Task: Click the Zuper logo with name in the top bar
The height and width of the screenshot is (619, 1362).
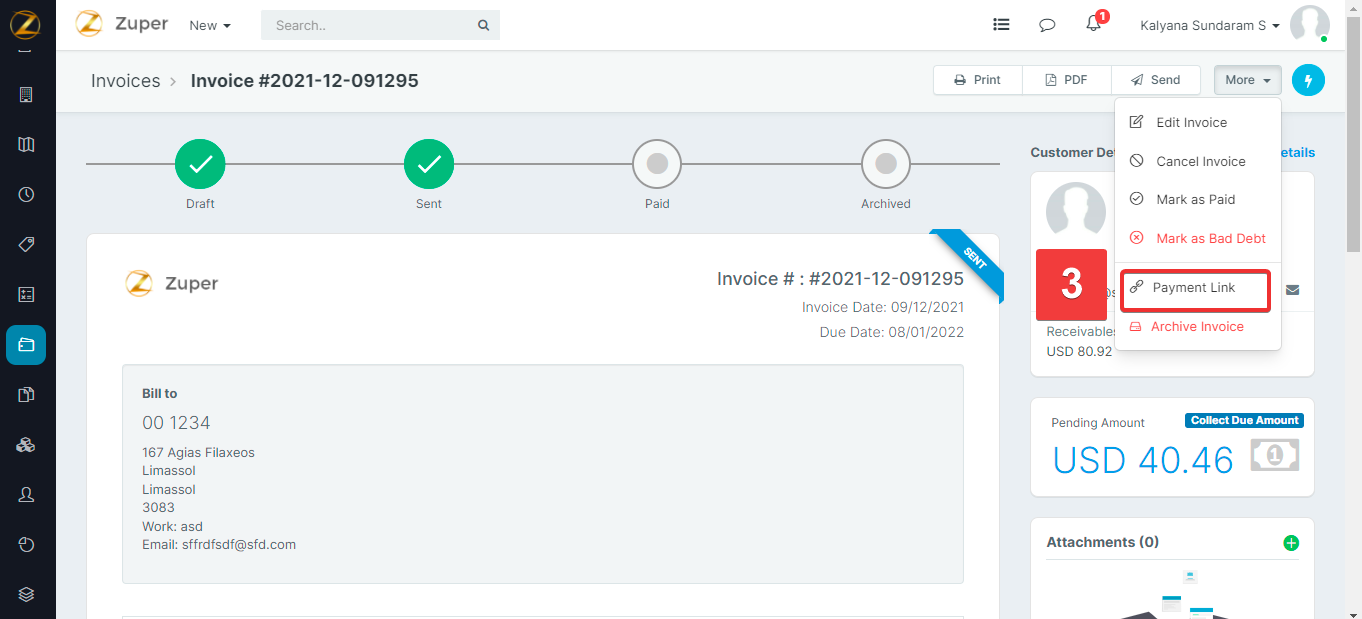Action: click(x=122, y=24)
